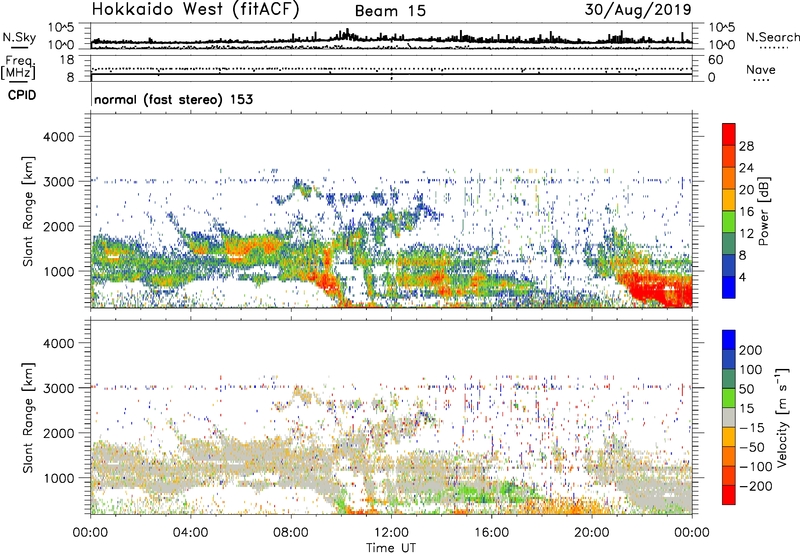Click the "1000" tick of the Velocity panel

59,478
